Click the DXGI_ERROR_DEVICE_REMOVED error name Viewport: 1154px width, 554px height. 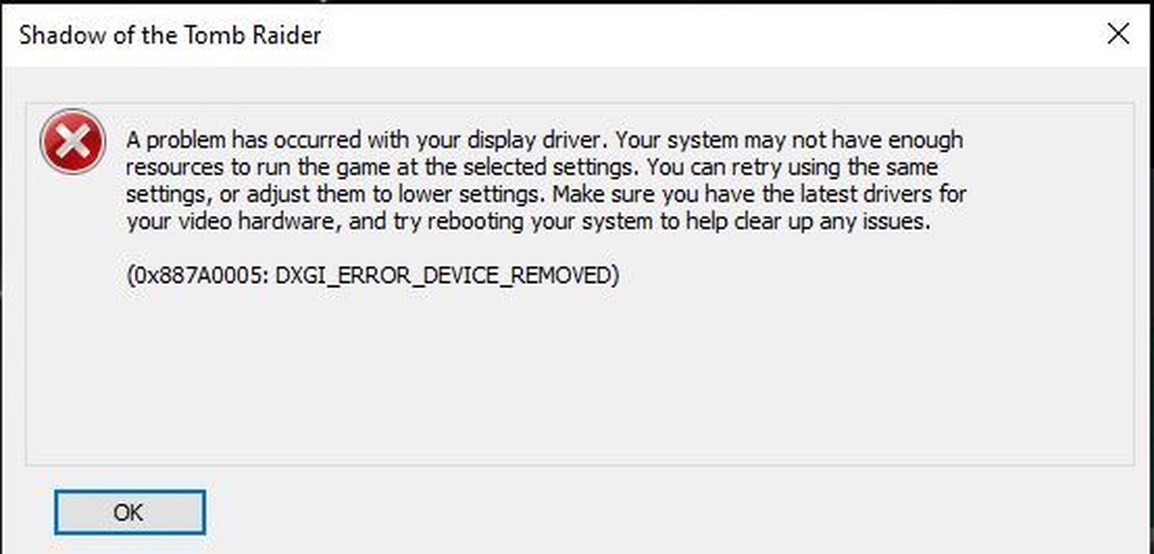point(443,275)
